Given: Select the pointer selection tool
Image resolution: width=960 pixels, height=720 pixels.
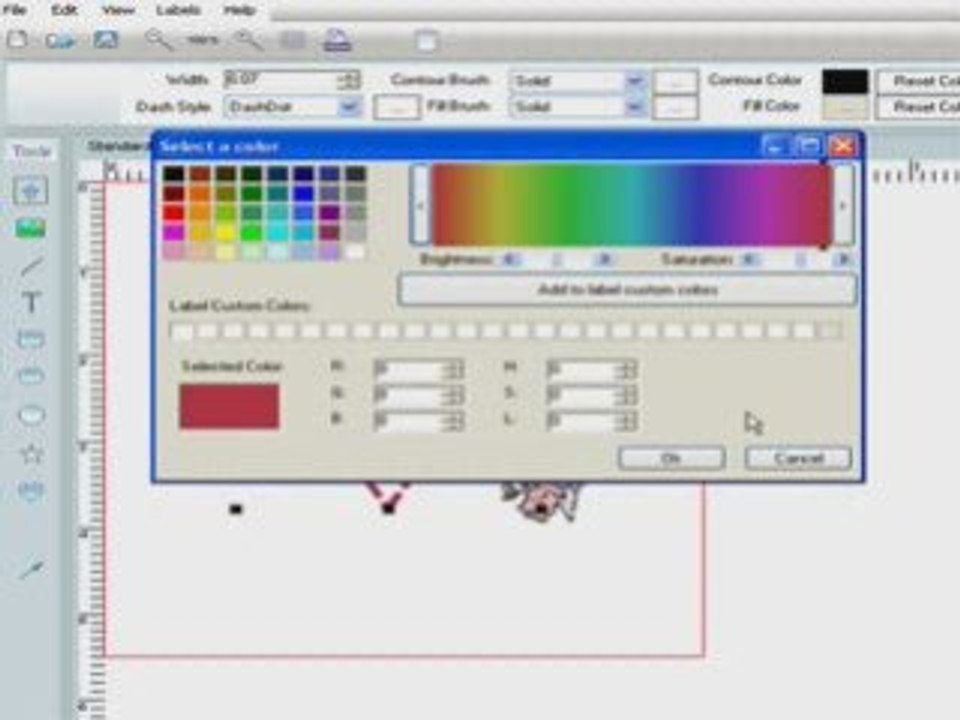Looking at the screenshot, I should point(31,191).
